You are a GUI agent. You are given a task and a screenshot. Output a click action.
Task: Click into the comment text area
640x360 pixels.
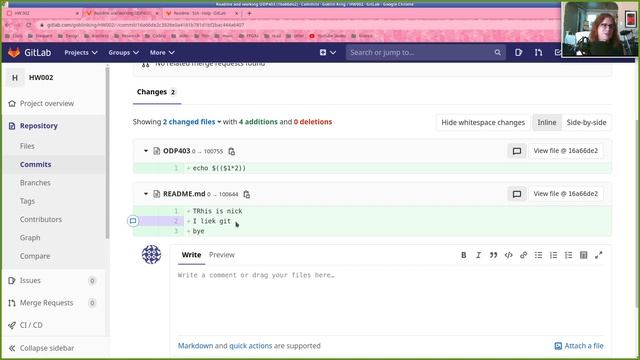pos(391,301)
